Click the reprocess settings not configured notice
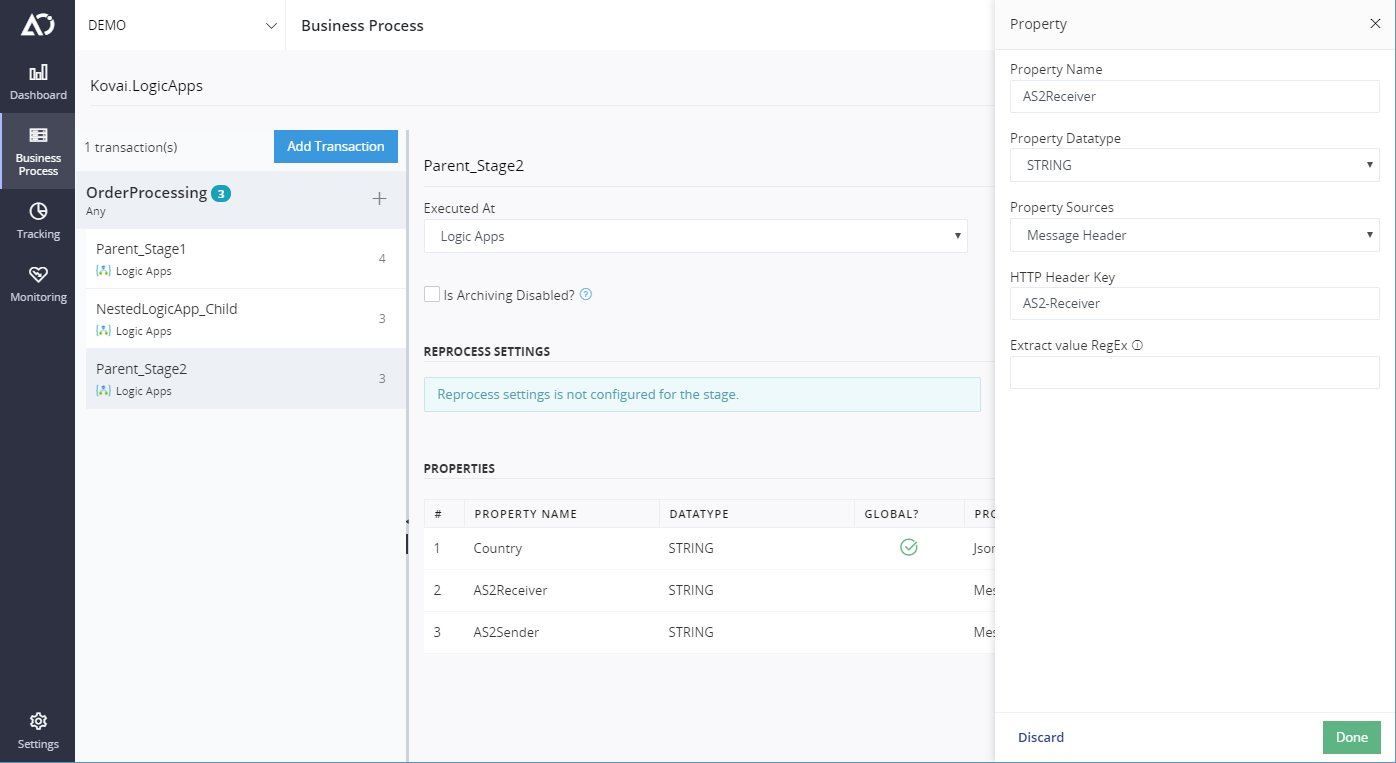This screenshot has height=763, width=1396. pyautogui.click(x=702, y=394)
